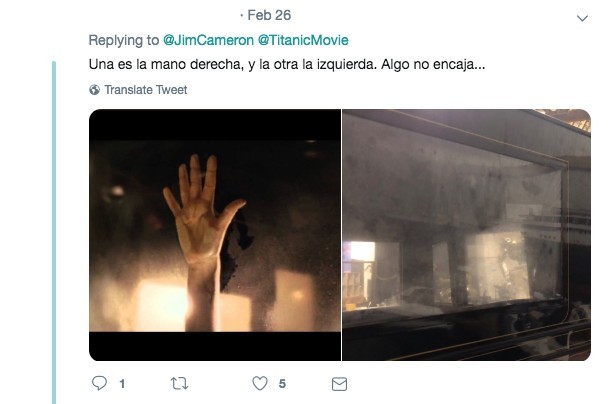The width and height of the screenshot is (616, 404).
Task: Click the teal reply thread line
Action: coord(54,232)
